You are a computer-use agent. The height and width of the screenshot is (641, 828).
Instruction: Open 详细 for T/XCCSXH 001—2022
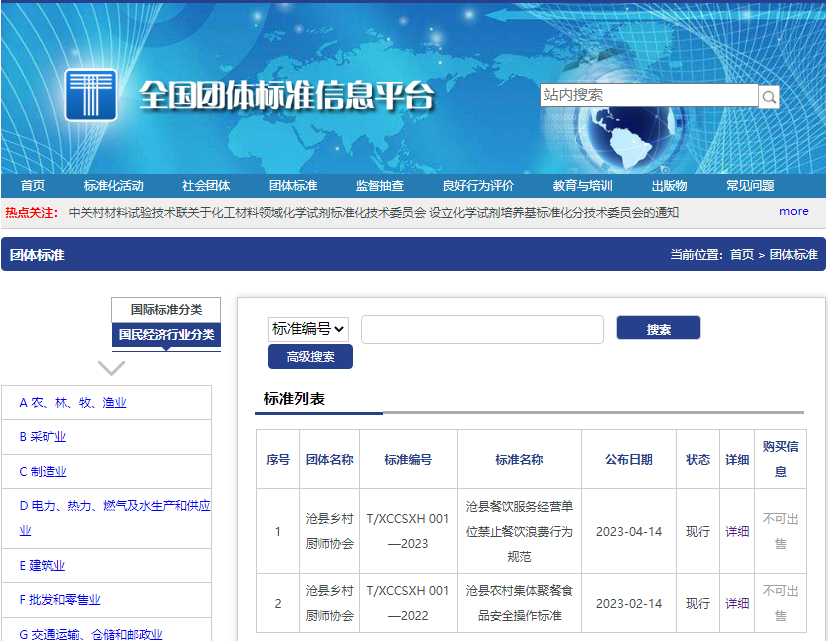point(737,604)
